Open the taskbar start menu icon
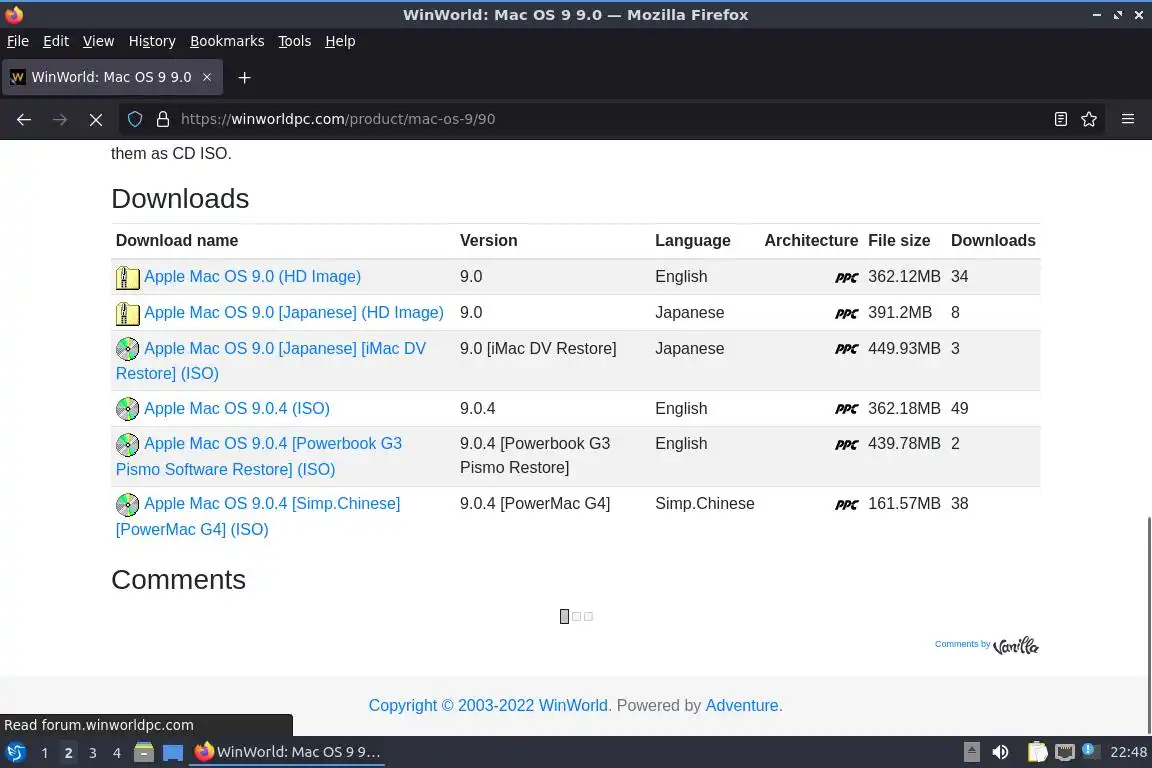Viewport: 1152px width, 768px height. [x=15, y=753]
